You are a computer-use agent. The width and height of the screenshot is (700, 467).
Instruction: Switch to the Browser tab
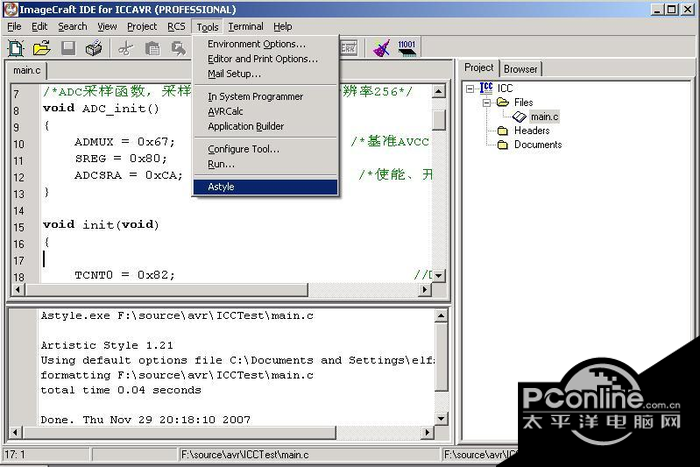[521, 69]
